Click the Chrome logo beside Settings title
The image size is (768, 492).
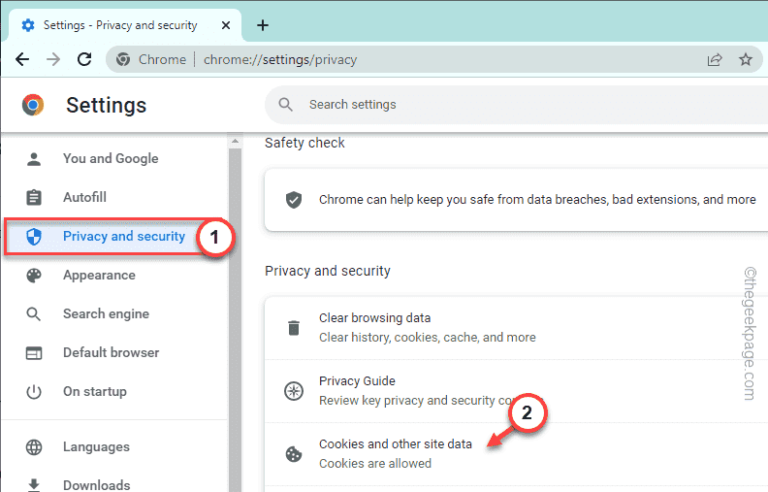coord(33,105)
